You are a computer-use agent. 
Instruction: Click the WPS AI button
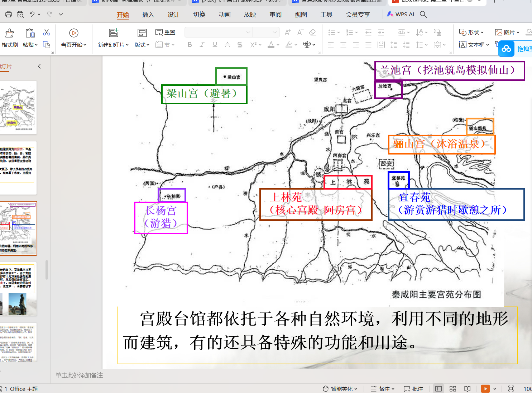tap(401, 14)
